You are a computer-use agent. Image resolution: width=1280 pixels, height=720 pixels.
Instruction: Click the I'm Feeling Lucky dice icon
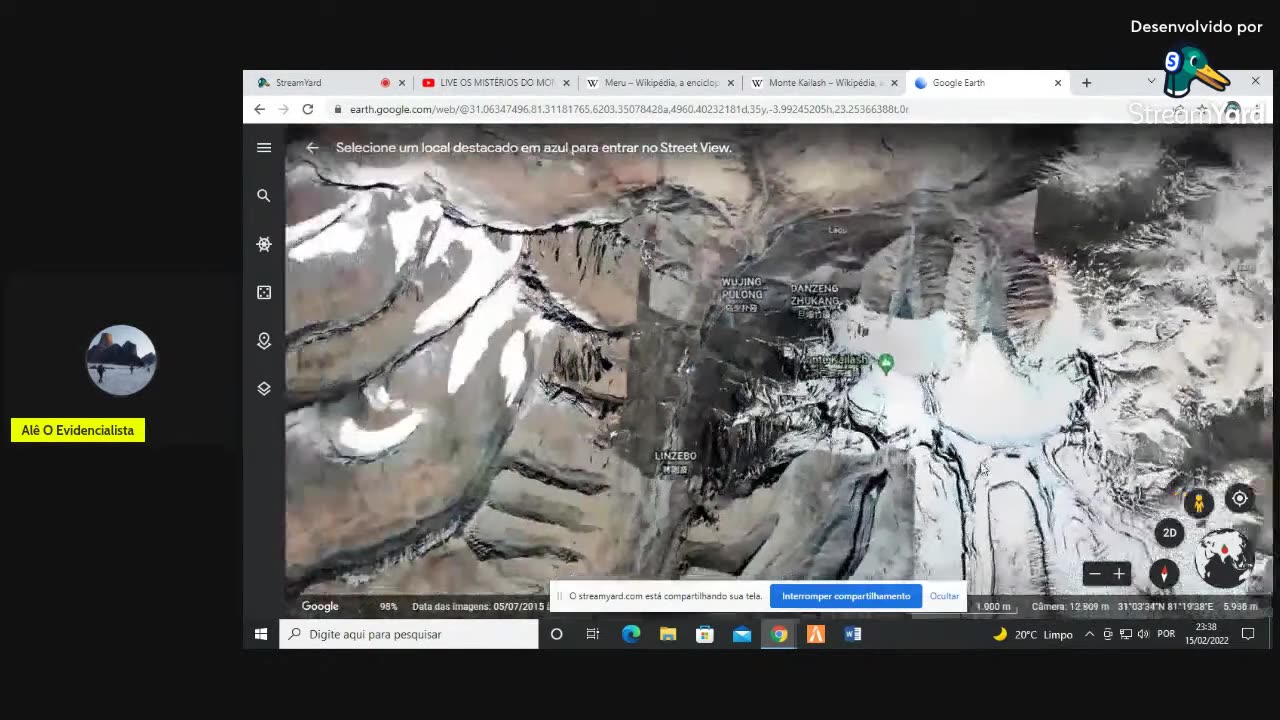(x=264, y=292)
